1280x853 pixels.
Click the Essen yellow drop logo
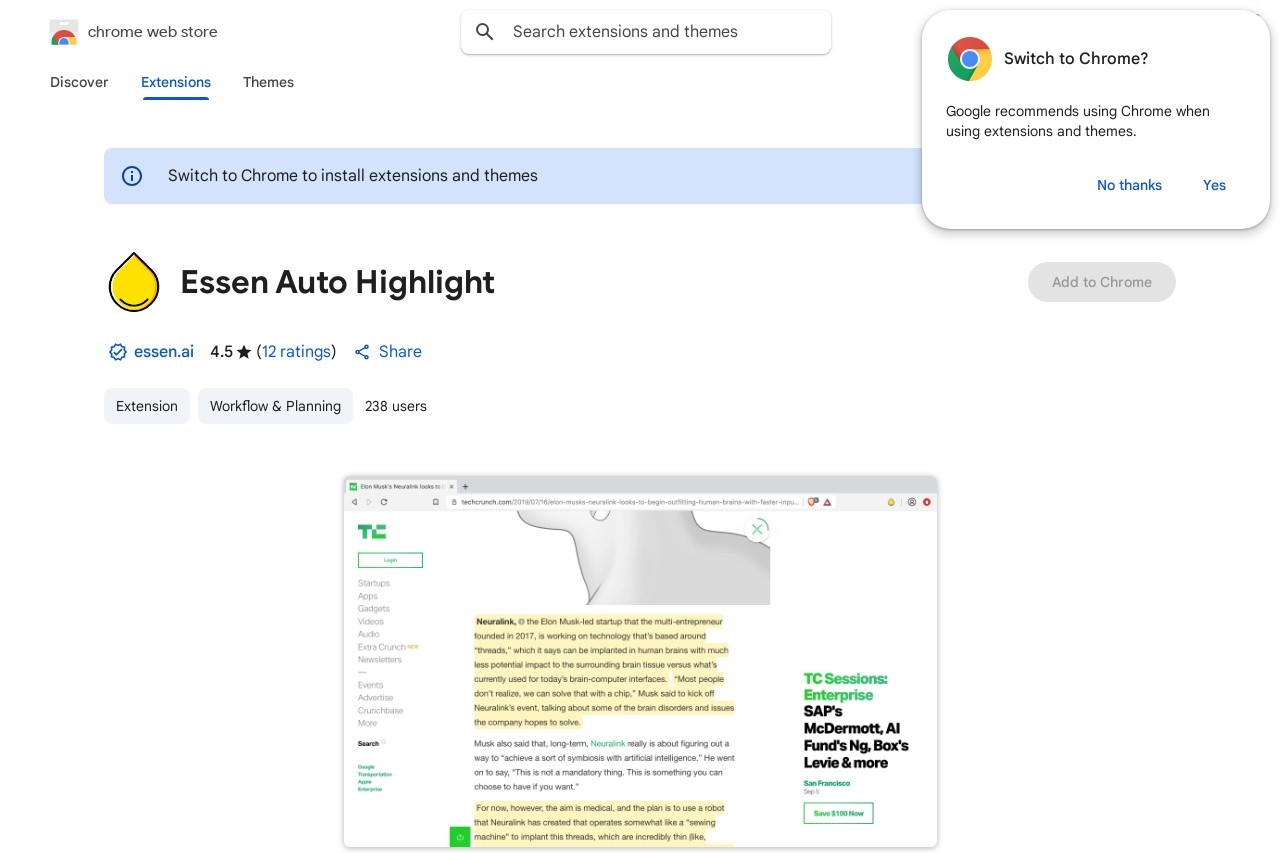[134, 282]
